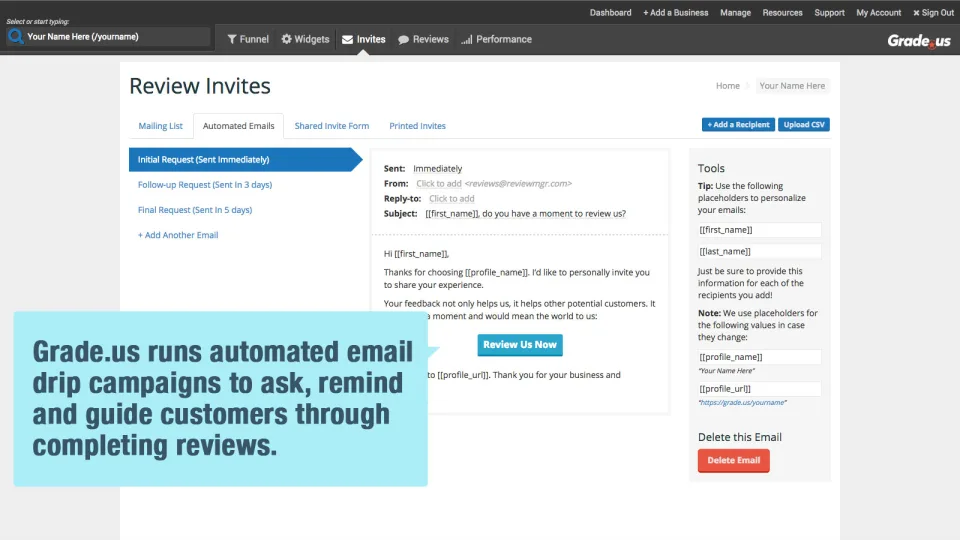Click the Tools panel heading

coord(711,168)
